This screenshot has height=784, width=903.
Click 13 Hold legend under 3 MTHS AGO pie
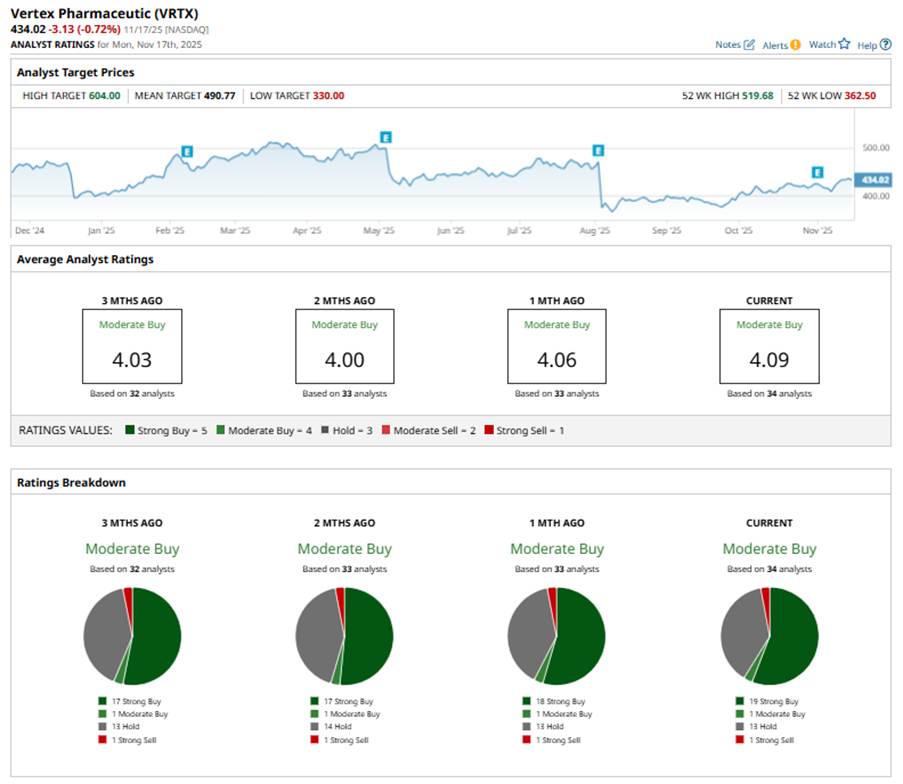point(119,726)
